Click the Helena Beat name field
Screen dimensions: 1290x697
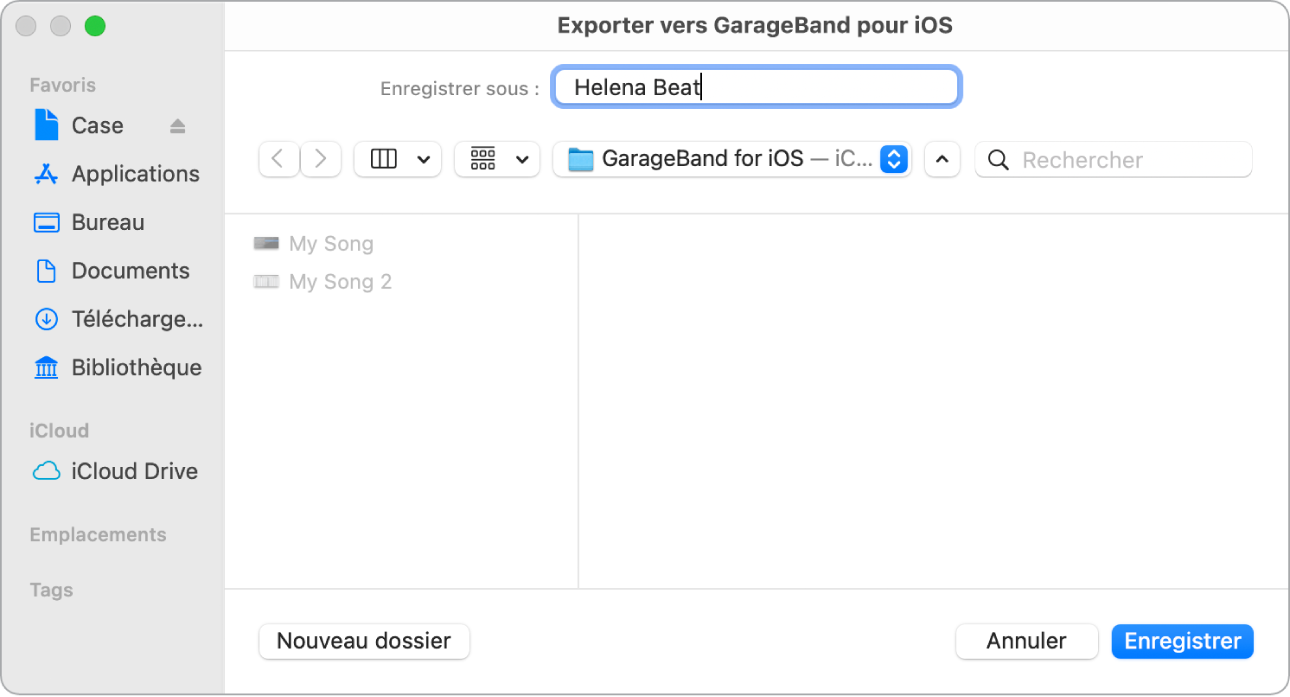755,87
